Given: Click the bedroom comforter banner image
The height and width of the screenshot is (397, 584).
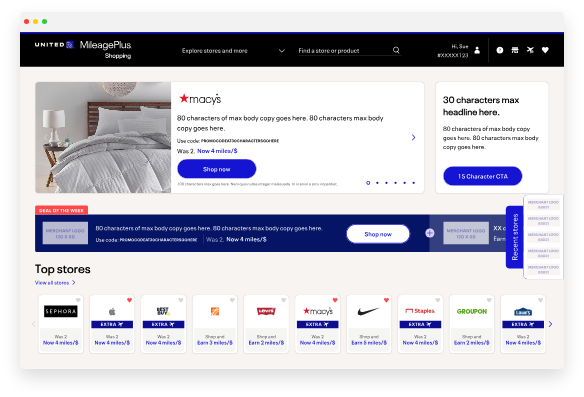Looking at the screenshot, I should 103,137.
